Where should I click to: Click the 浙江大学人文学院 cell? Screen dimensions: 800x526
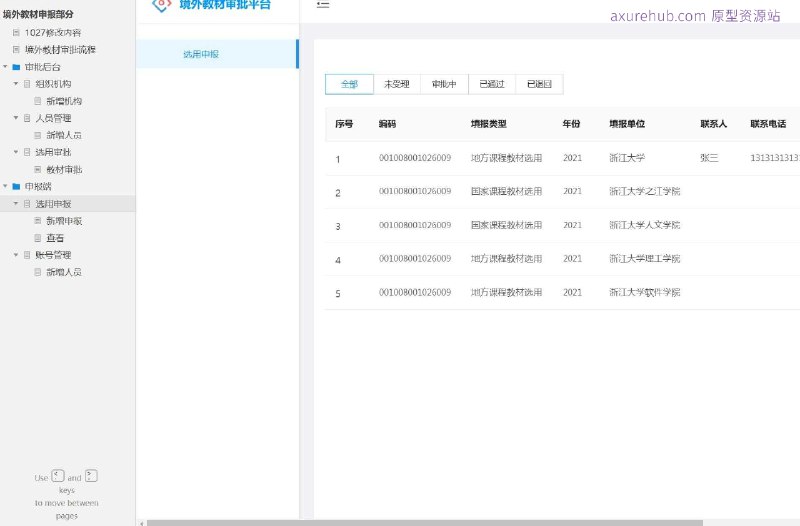point(644,225)
